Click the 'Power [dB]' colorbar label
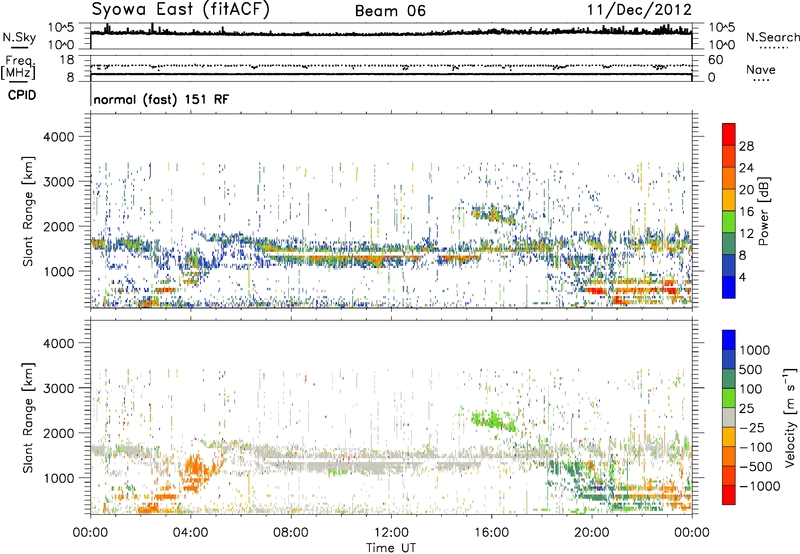Screen dimensions: 800x554 [763, 211]
